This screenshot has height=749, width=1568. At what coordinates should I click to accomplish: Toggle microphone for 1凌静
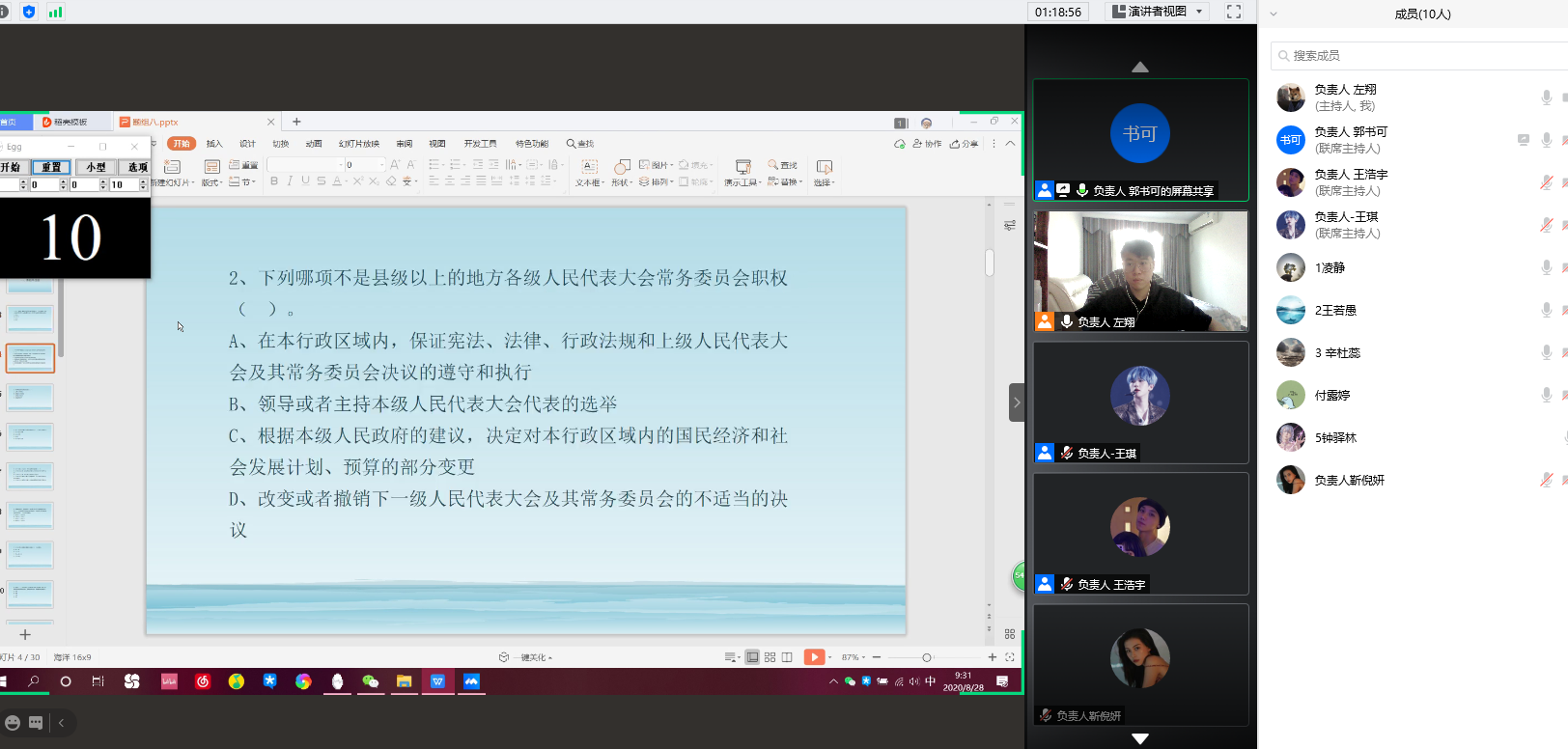[1546, 267]
